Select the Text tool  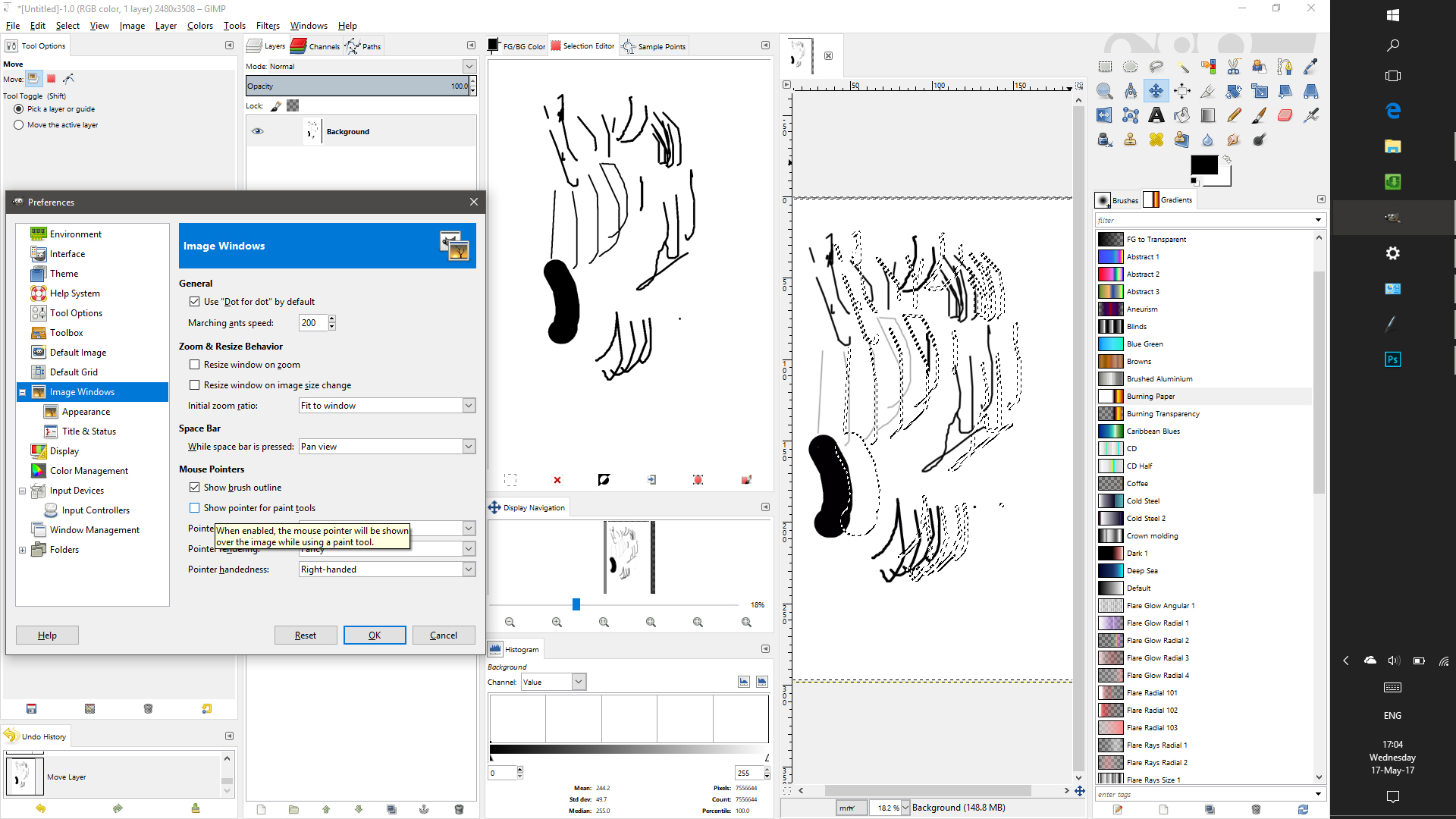point(1156,115)
